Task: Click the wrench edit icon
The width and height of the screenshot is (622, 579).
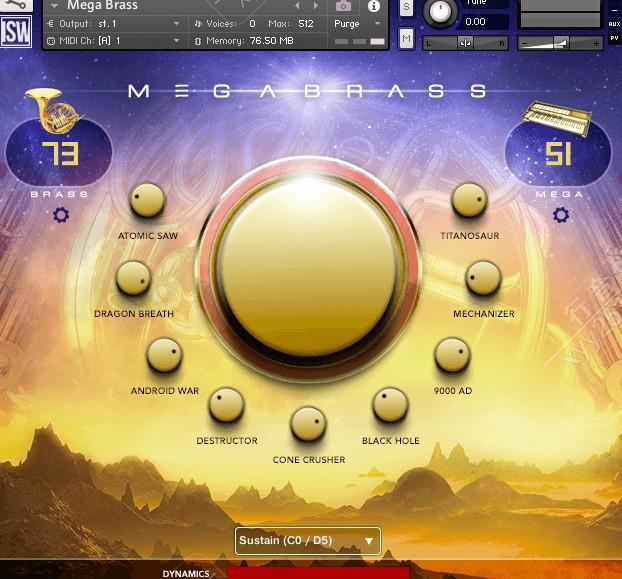Action: point(15,4)
